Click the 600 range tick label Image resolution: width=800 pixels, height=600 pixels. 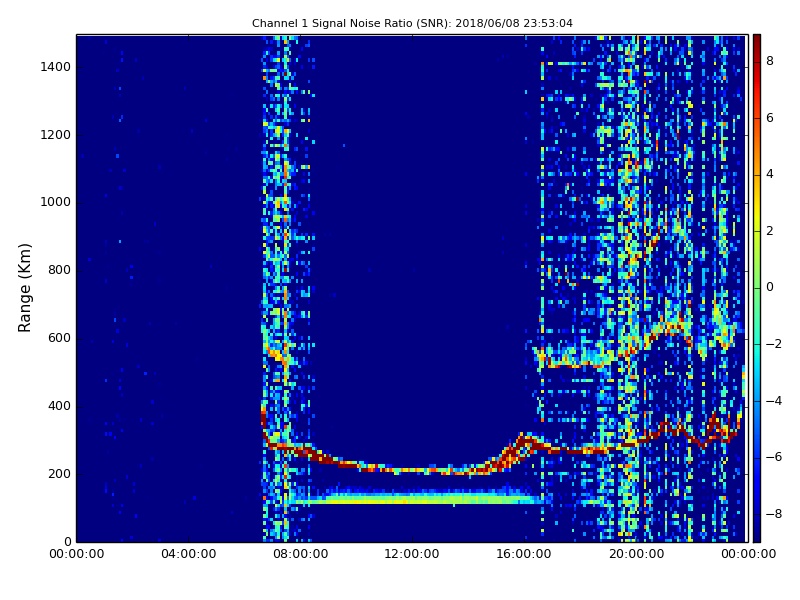[59, 338]
